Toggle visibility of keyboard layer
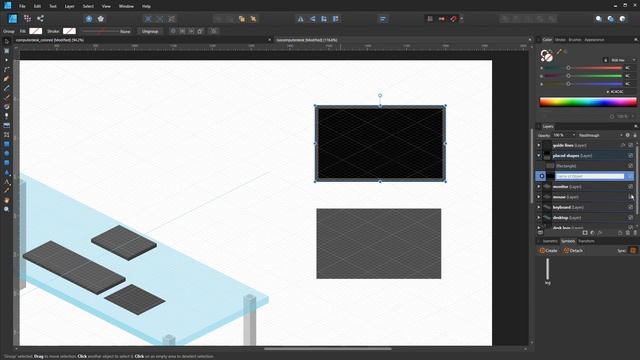 631,207
